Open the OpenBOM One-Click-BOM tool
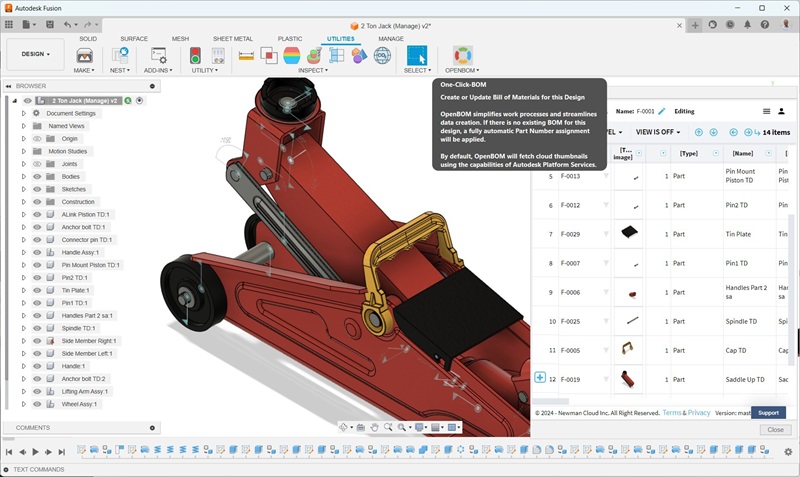Screen dimensions: 800x477 (x=462, y=55)
